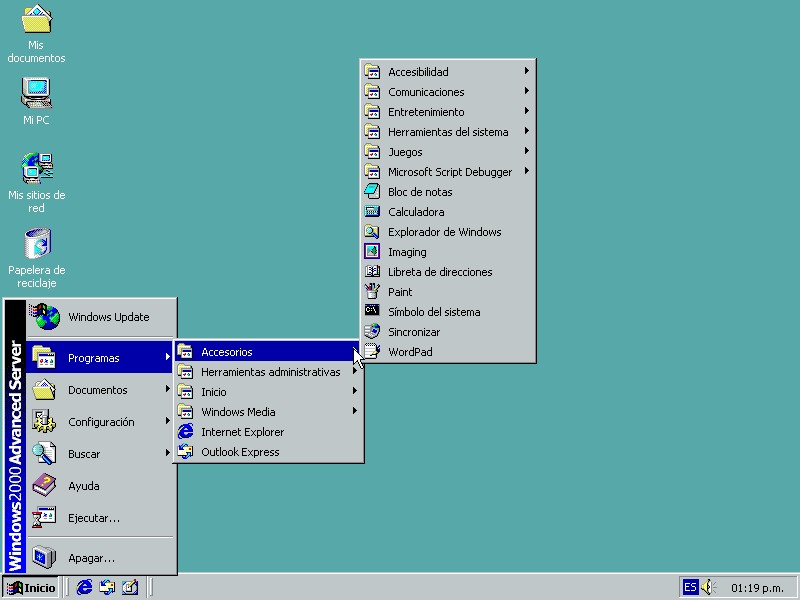Click the Símbolo del sistema label
This screenshot has height=600, width=800.
click(x=434, y=312)
